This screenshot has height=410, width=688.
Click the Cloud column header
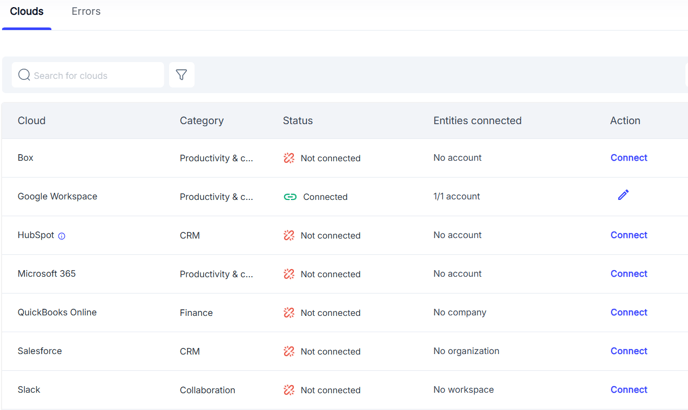pyautogui.click(x=32, y=120)
